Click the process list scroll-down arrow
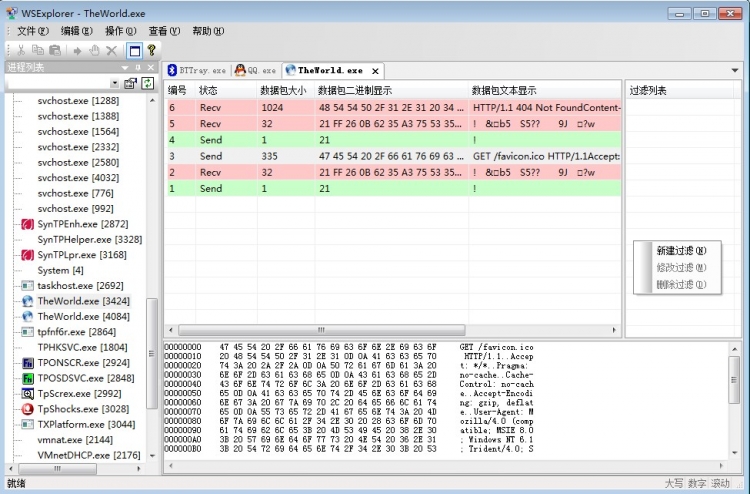The height and width of the screenshot is (494, 750). pyautogui.click(x=152, y=456)
